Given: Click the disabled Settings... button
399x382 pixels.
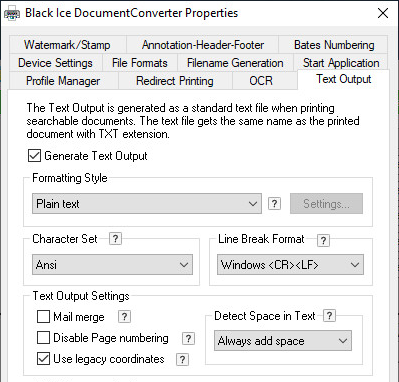Looking at the screenshot, I should [x=326, y=204].
